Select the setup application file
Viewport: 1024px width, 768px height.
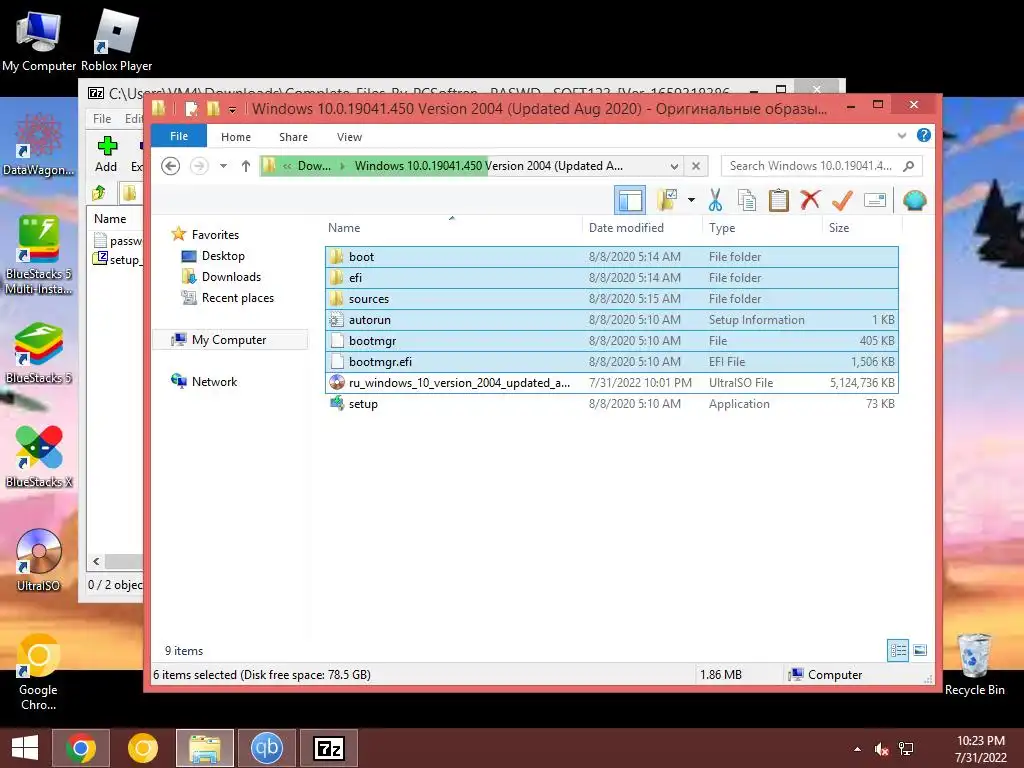click(611, 404)
